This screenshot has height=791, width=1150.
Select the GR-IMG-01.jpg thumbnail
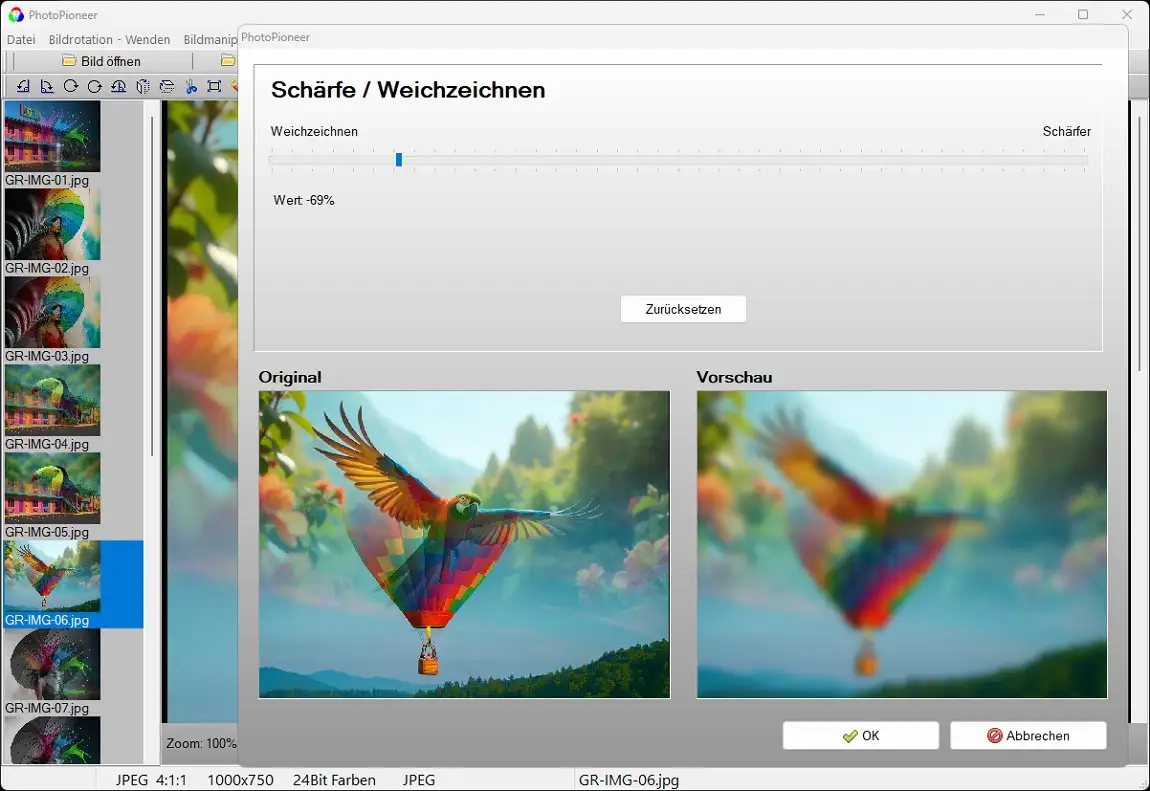click(x=52, y=136)
